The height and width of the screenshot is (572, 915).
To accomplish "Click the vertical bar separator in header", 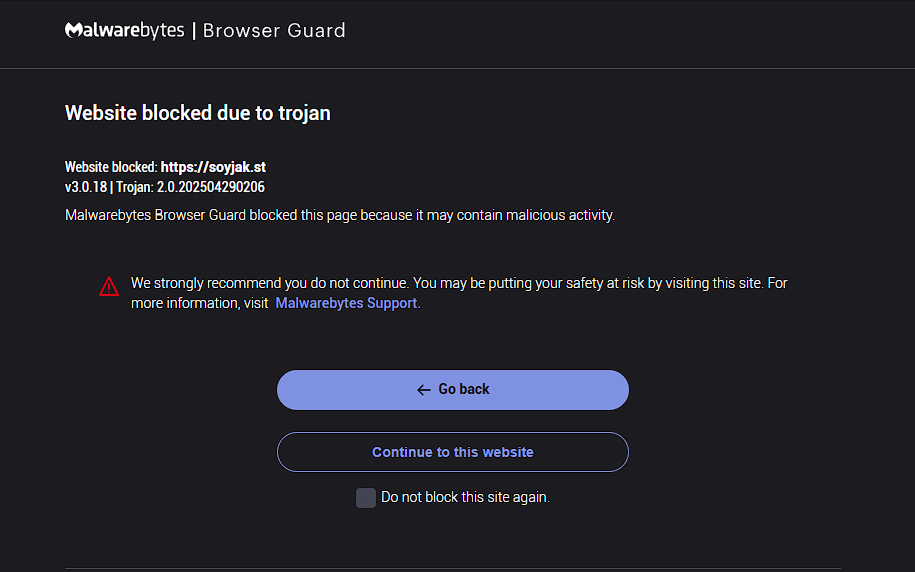I will pos(194,30).
